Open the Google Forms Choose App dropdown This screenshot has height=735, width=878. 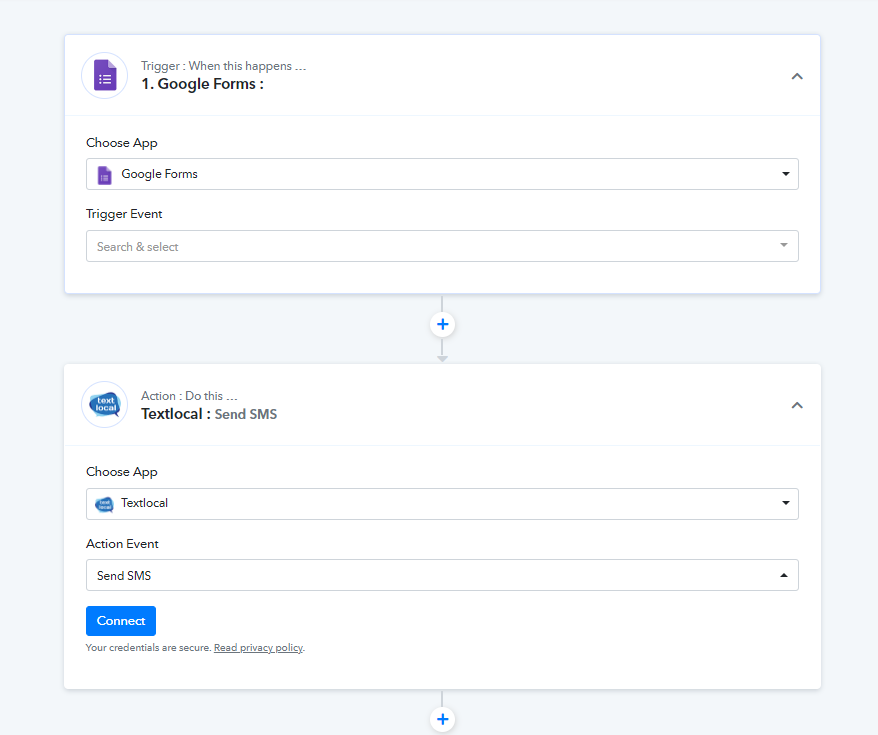(442, 174)
